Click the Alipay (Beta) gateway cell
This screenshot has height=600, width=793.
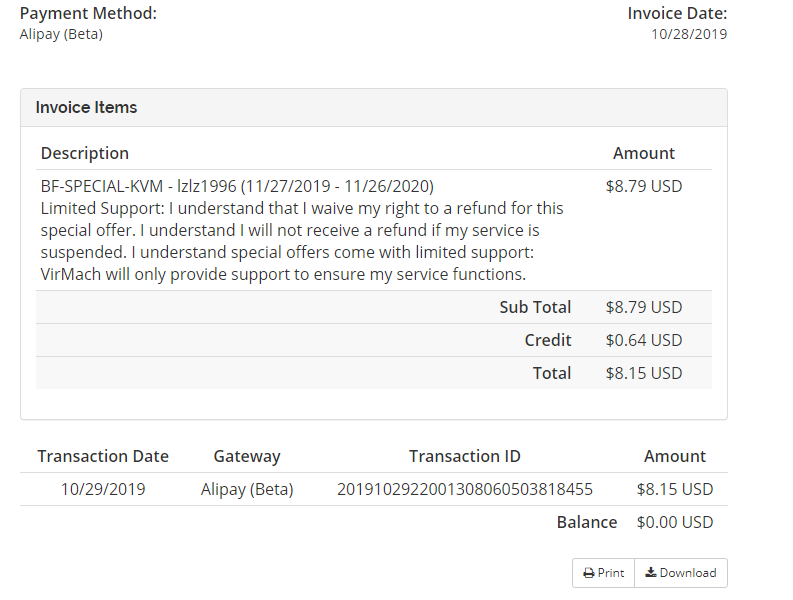[247, 490]
